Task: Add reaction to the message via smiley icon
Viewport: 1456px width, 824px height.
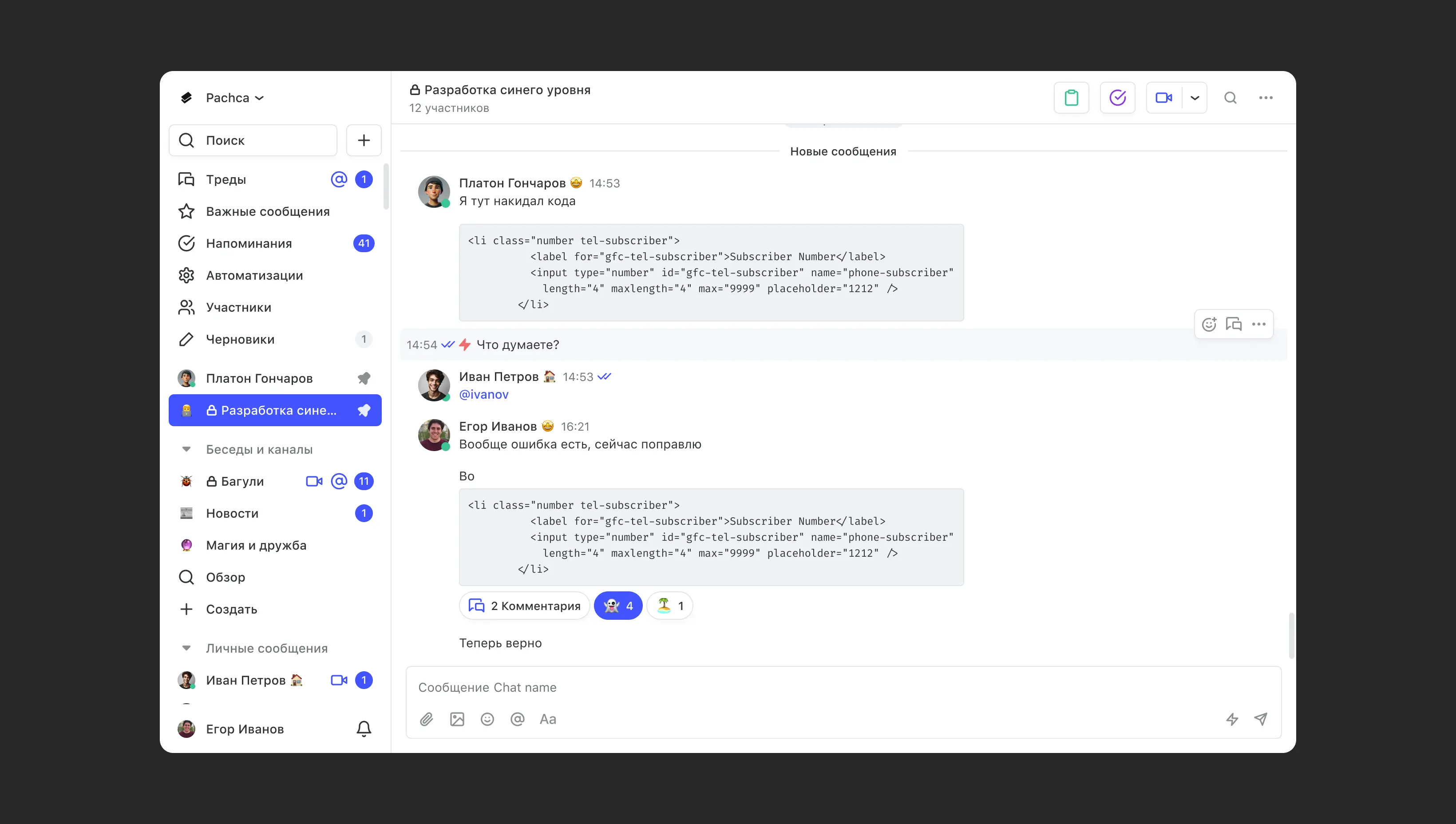Action: click(x=1209, y=324)
